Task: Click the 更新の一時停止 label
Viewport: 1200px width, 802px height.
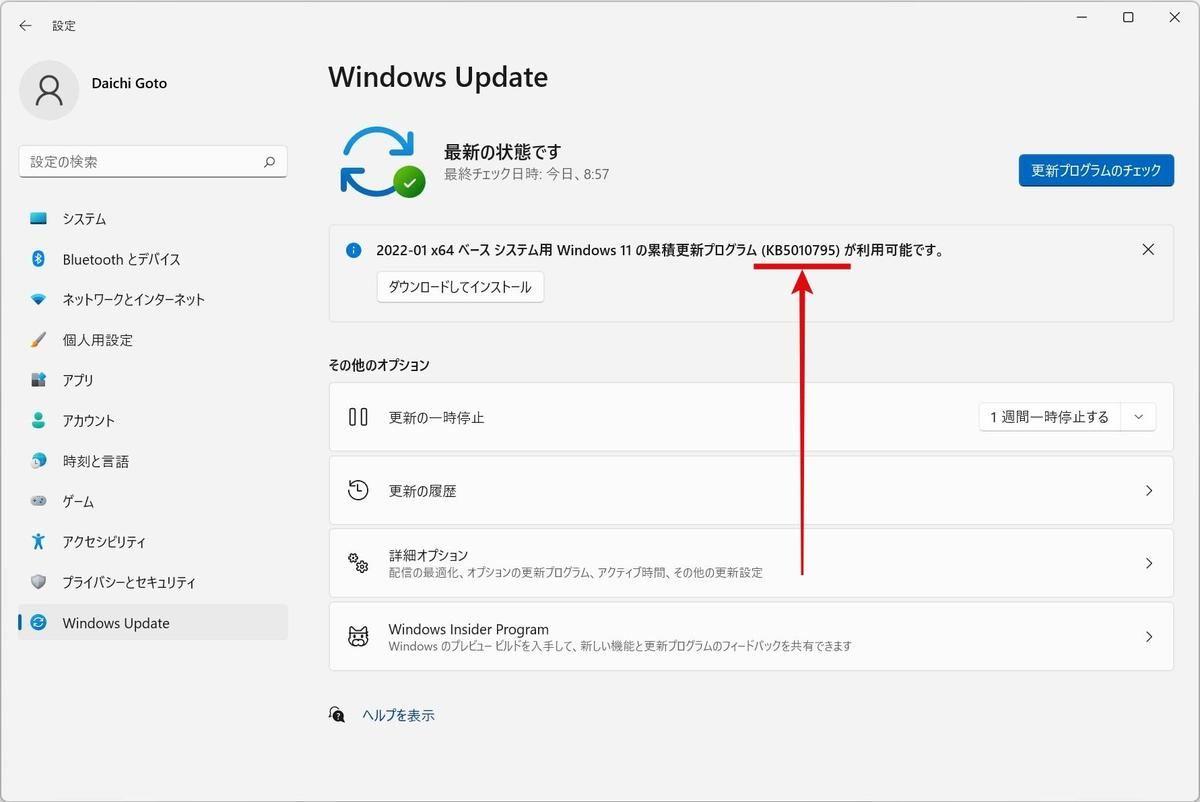Action: click(x=436, y=417)
